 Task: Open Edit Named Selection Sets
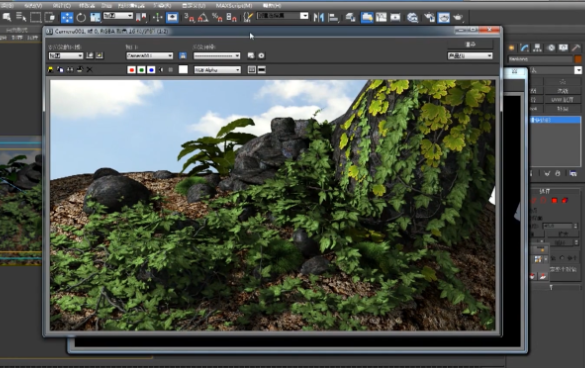(248, 17)
